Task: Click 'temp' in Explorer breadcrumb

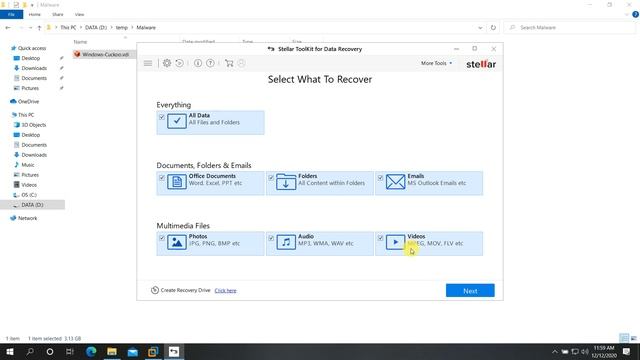Action: coord(122,27)
